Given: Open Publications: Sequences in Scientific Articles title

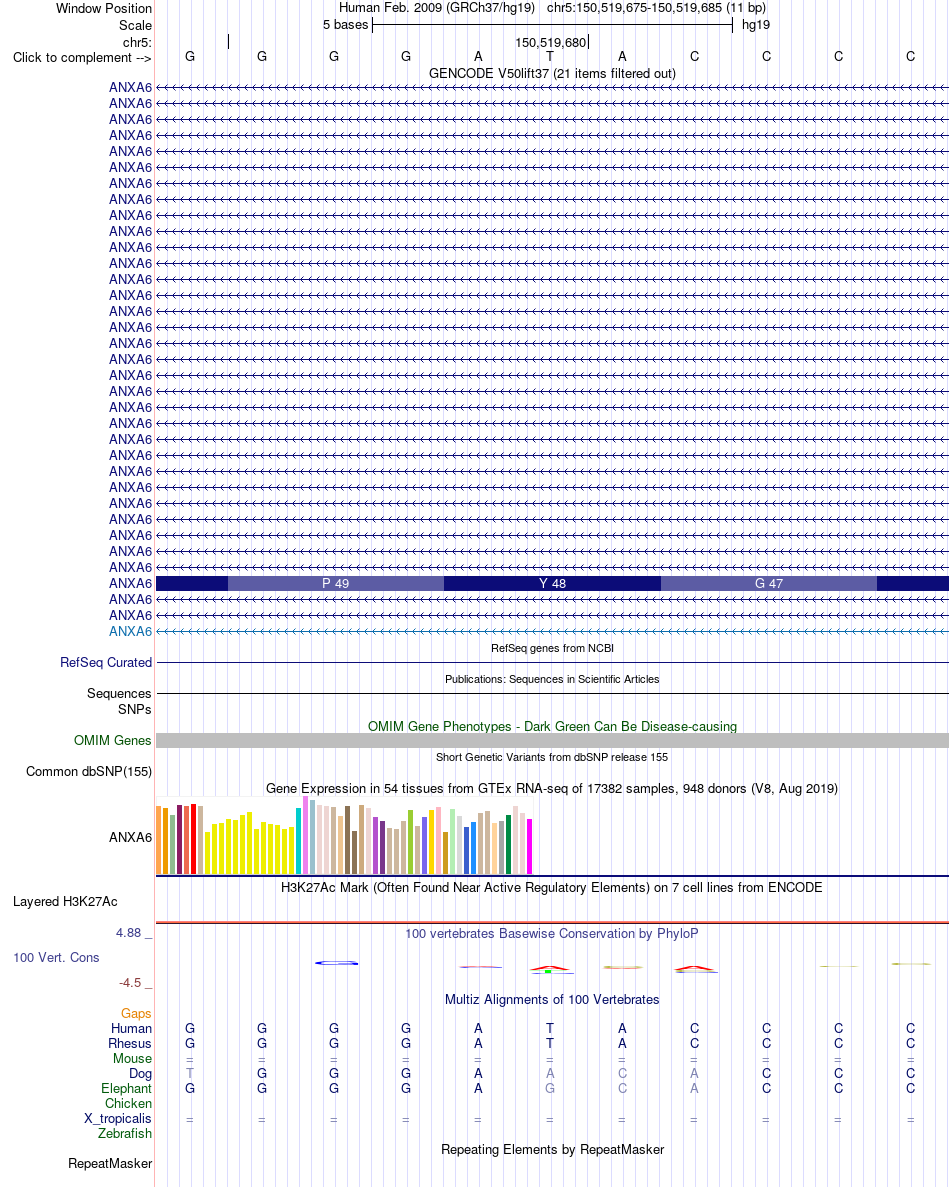Looking at the screenshot, I should point(552,679).
